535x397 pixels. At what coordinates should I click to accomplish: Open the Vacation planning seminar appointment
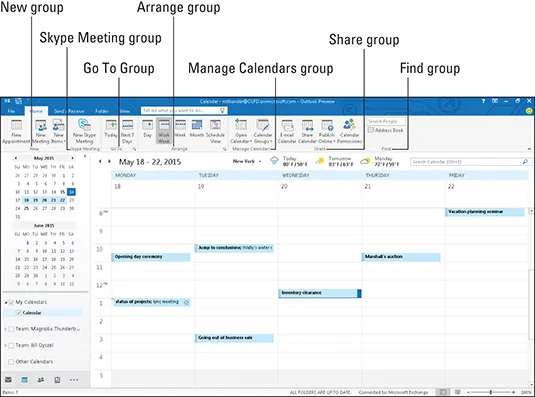coord(485,212)
